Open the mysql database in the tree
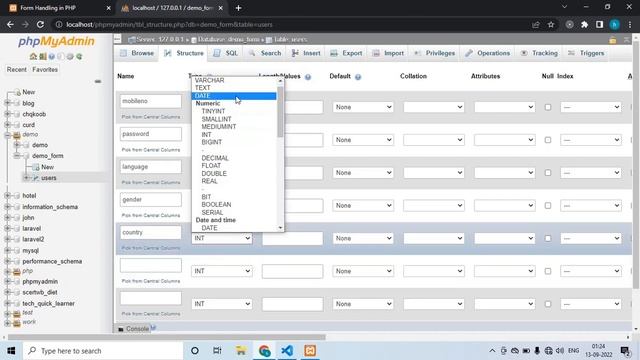Screen dimensions: 640x360 click(31, 251)
